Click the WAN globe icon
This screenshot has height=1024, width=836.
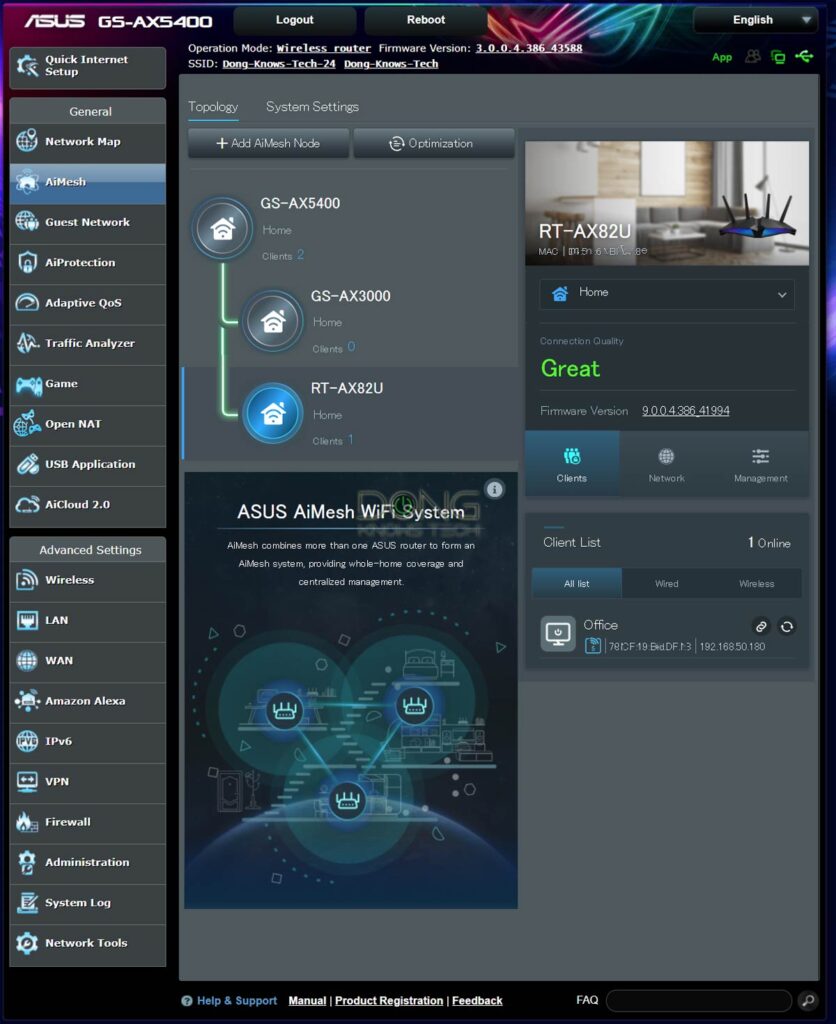(x=27, y=661)
